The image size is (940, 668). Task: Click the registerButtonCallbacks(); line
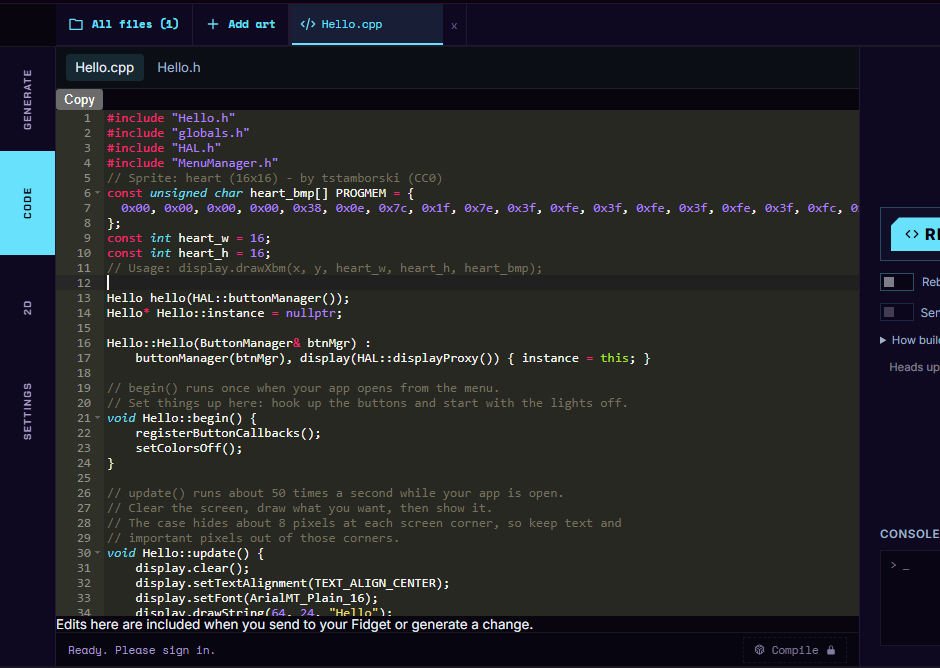pyautogui.click(x=228, y=433)
